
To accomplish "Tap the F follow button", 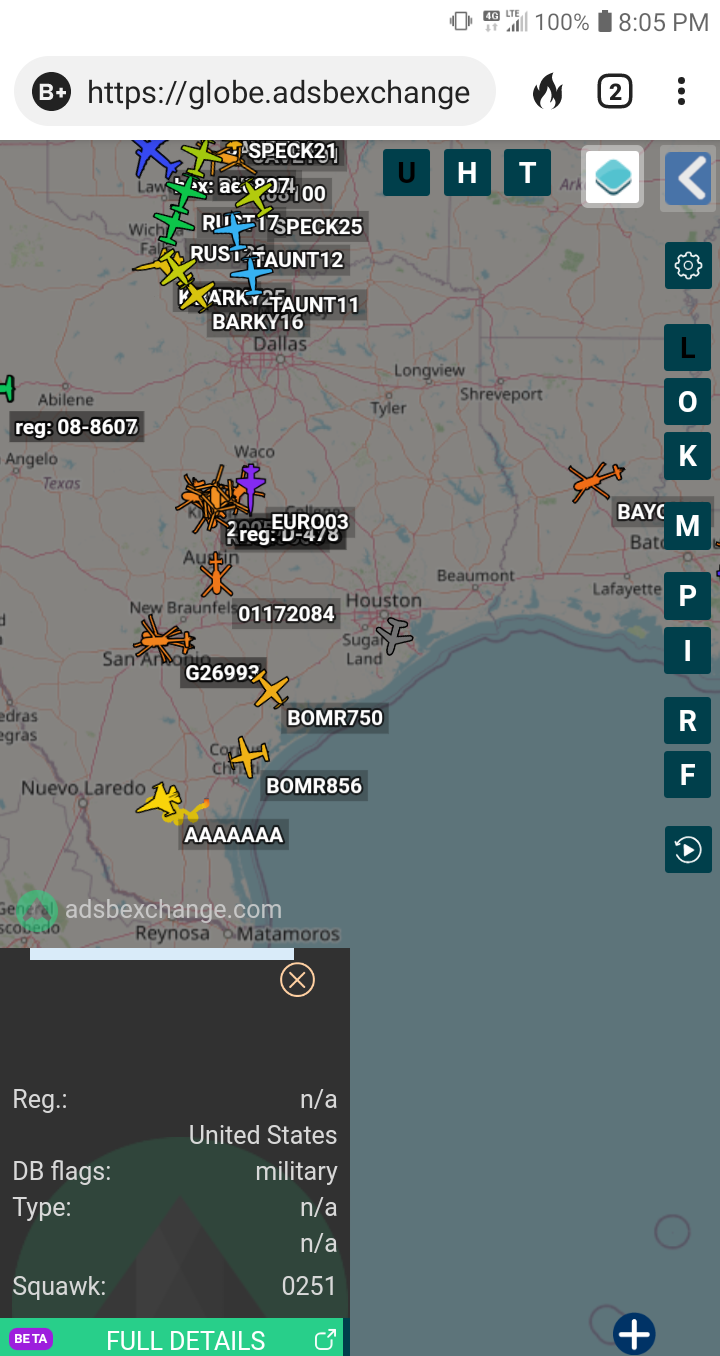I will tap(688, 775).
